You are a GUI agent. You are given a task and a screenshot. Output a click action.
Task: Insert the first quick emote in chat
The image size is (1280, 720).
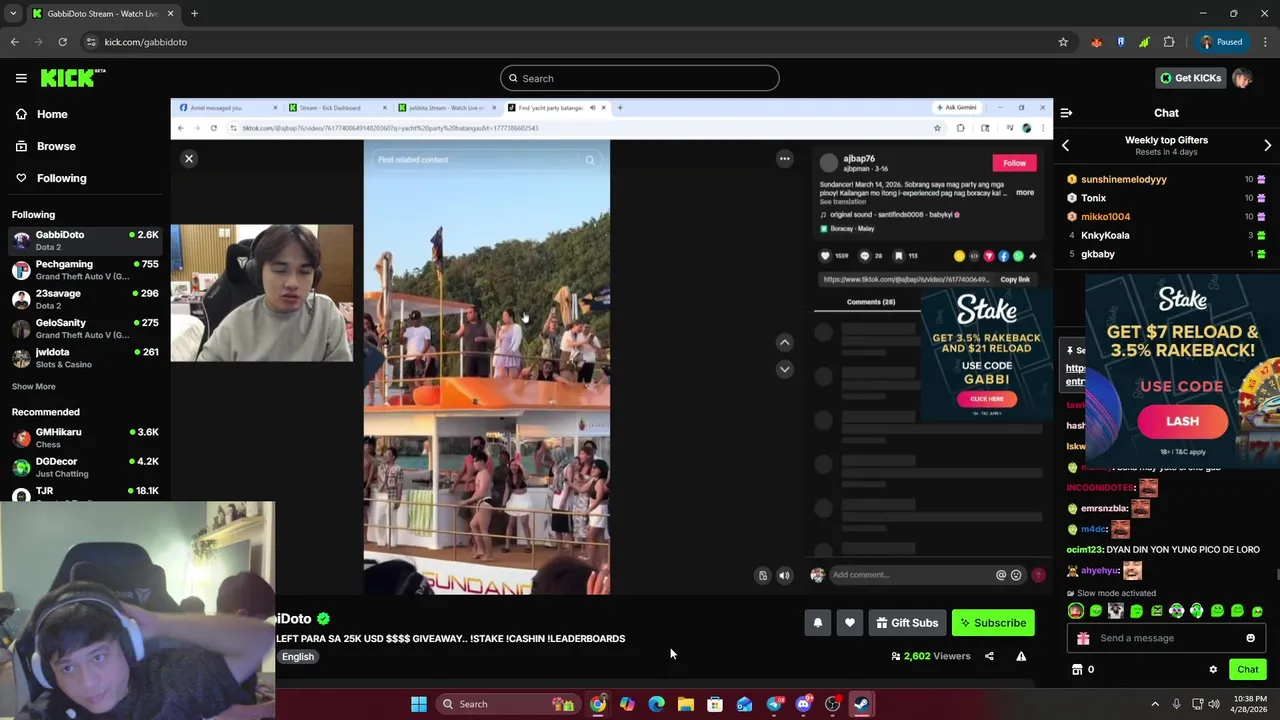click(1075, 611)
